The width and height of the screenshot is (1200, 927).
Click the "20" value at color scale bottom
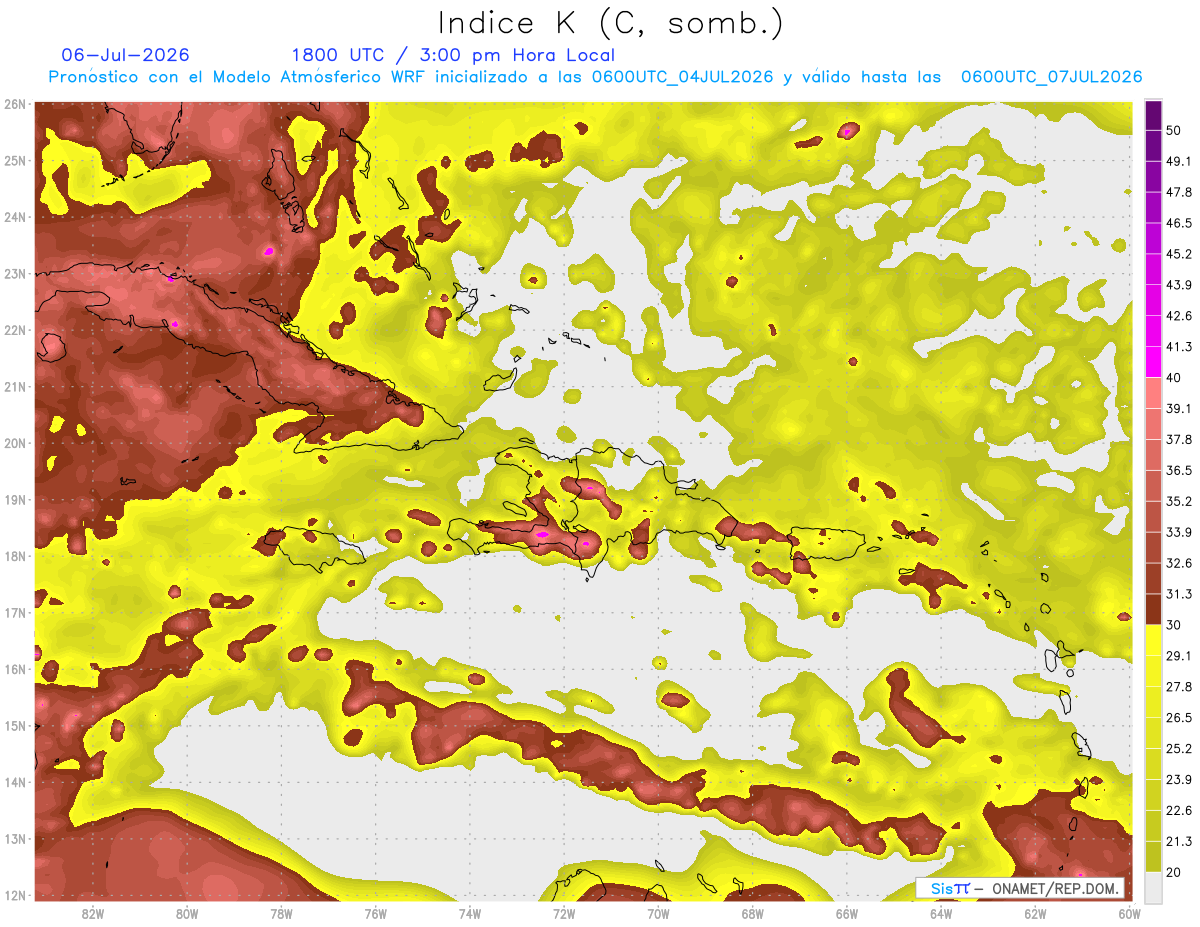1173,872
